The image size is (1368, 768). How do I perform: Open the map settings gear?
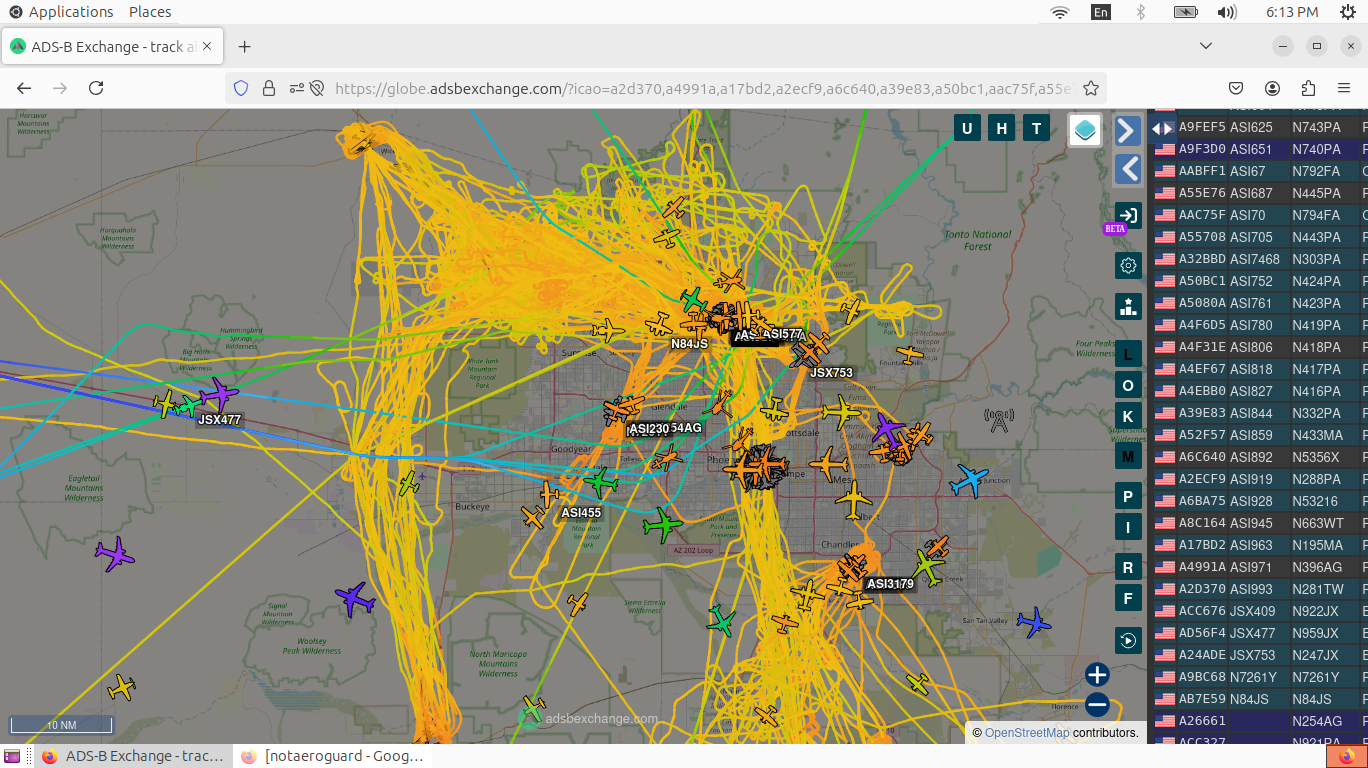pos(1129,265)
